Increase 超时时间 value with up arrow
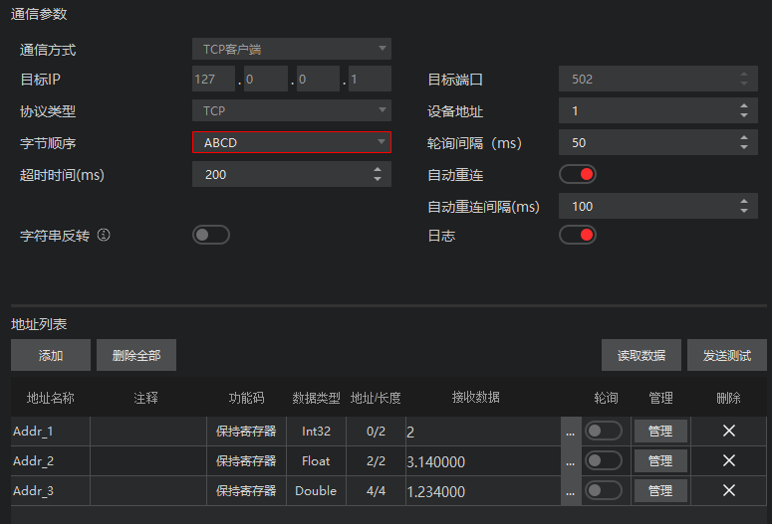The width and height of the screenshot is (772, 524). click(377, 170)
